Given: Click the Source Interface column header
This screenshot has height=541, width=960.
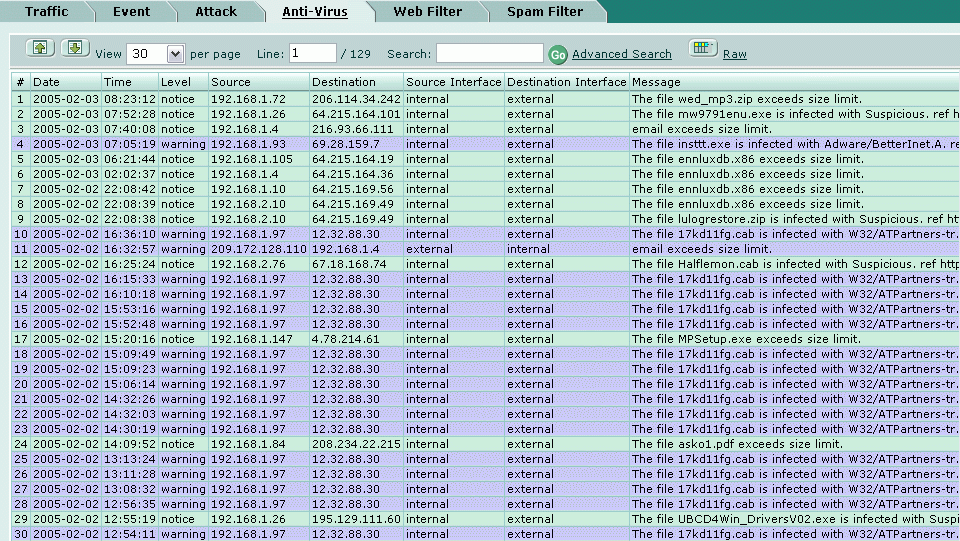Looking at the screenshot, I should [454, 82].
